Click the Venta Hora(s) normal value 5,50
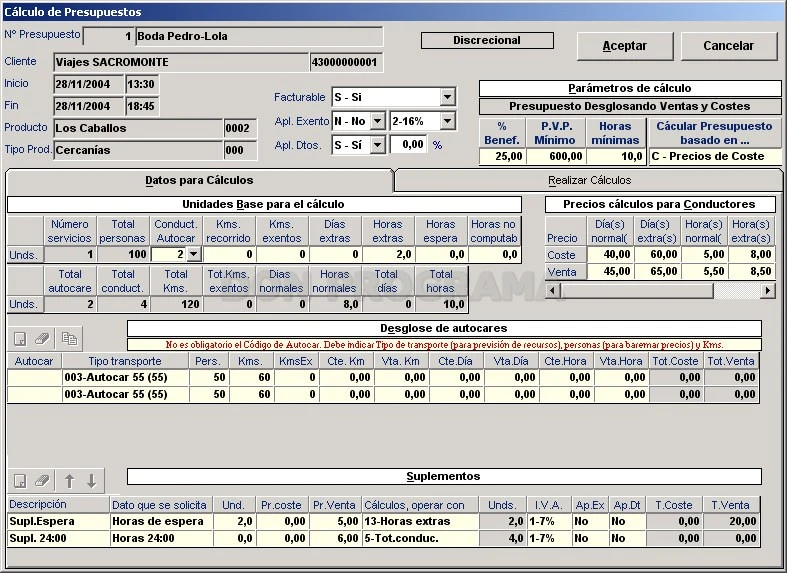The image size is (787, 573). pyautogui.click(x=704, y=271)
